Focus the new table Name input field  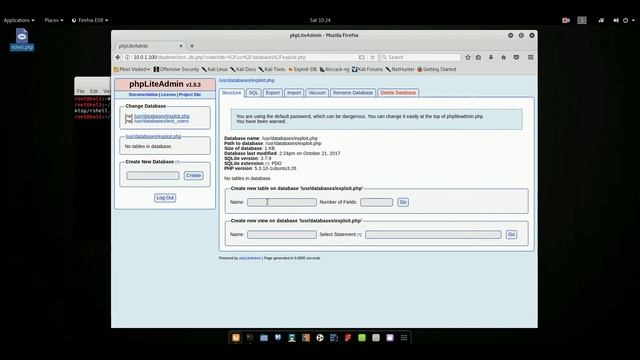tap(282, 202)
